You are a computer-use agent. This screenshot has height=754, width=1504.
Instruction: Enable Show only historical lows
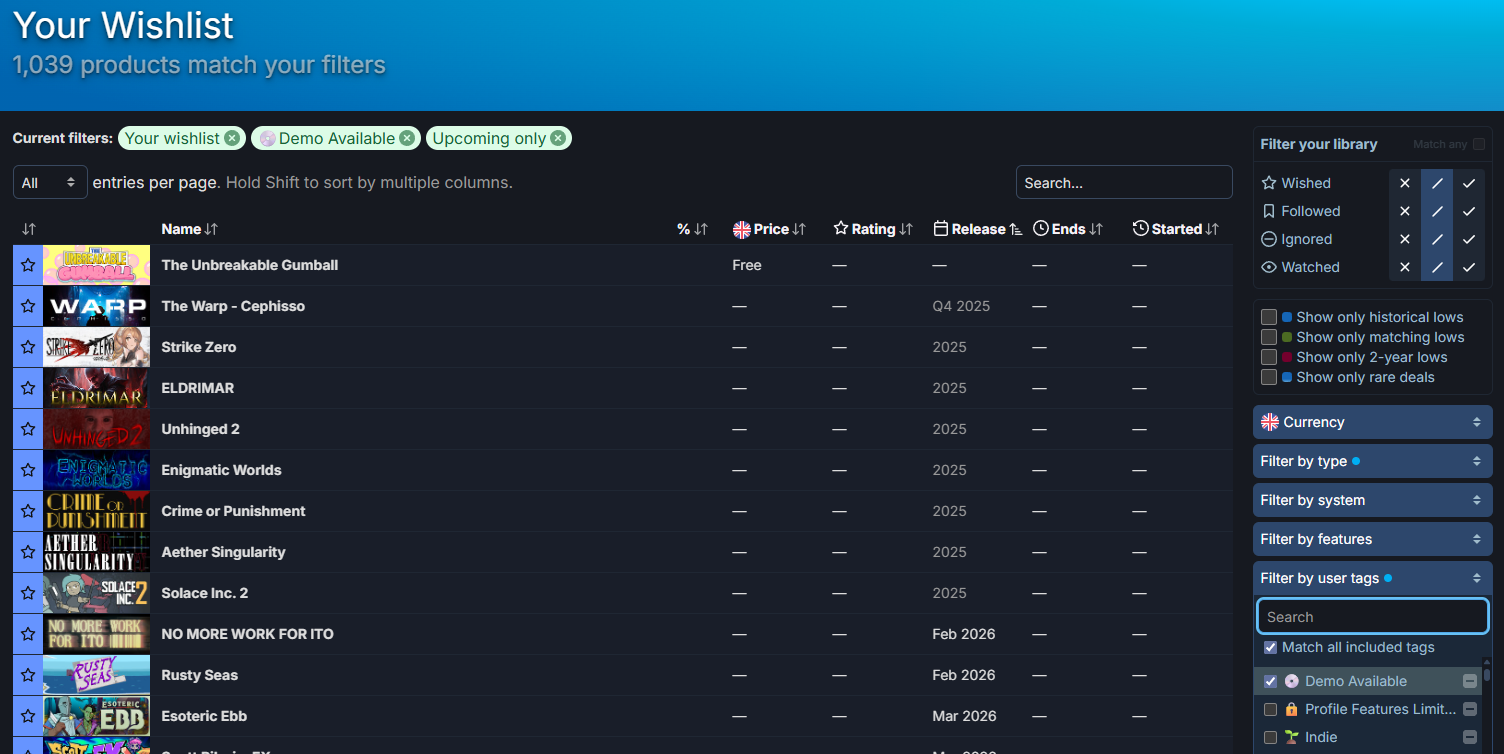click(1269, 317)
